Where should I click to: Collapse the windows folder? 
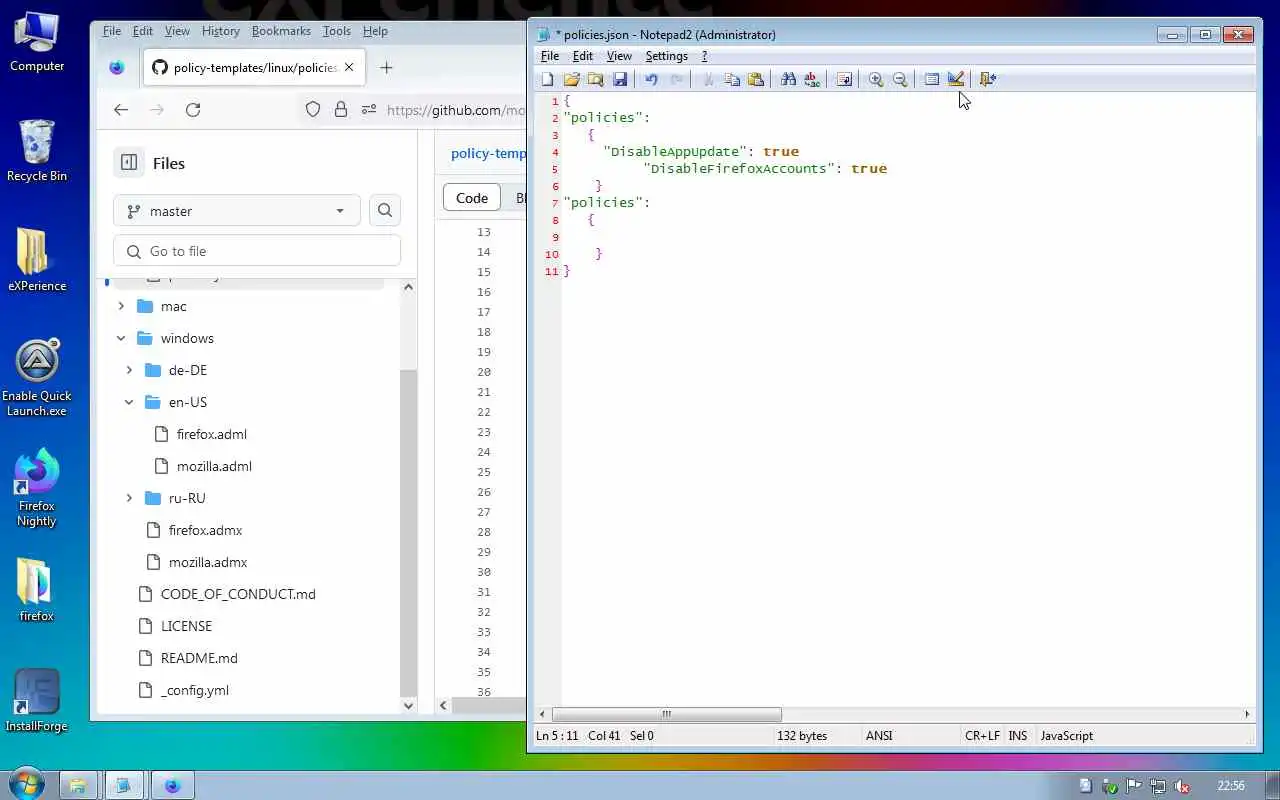point(121,338)
